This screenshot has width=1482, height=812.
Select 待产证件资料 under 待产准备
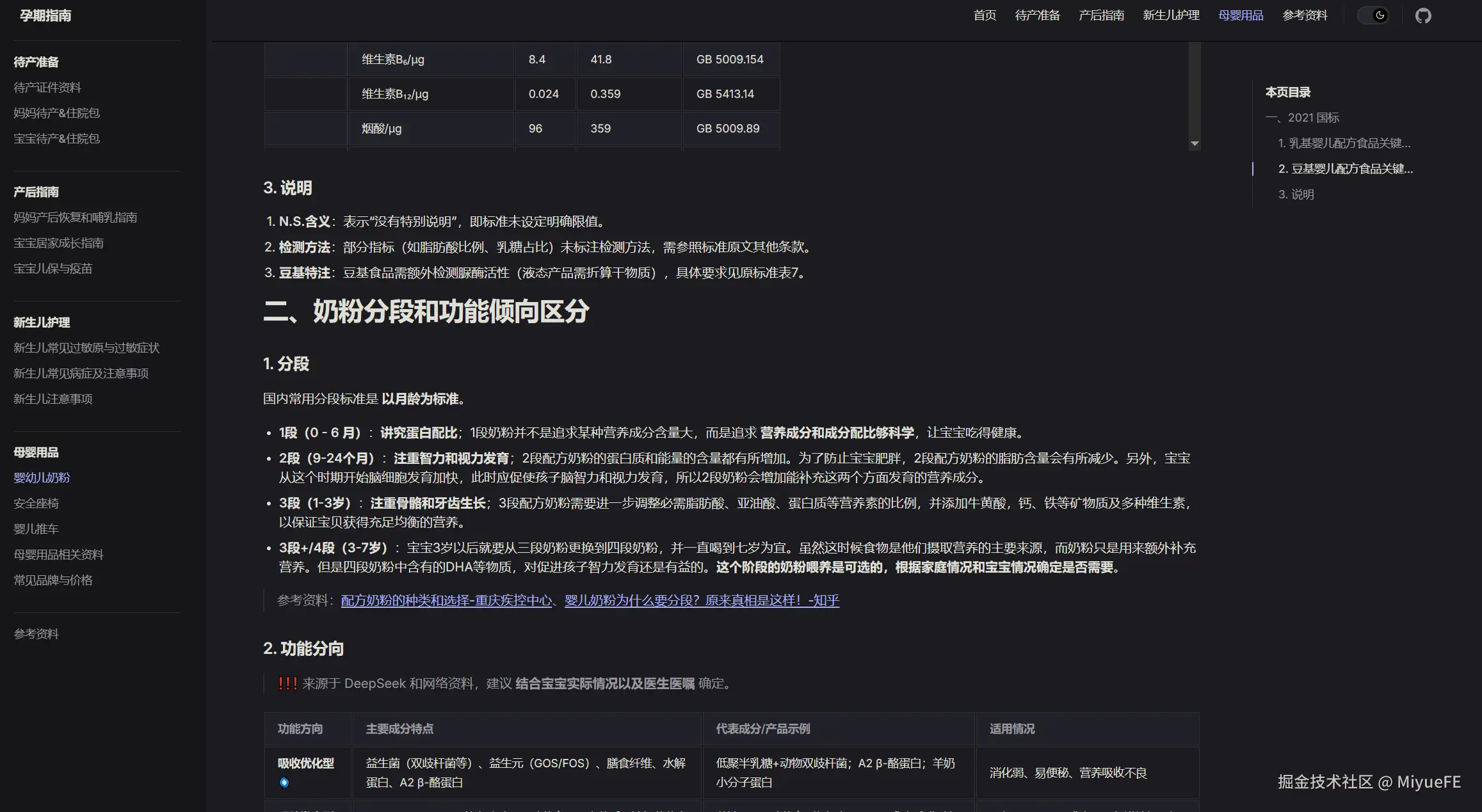click(x=47, y=87)
